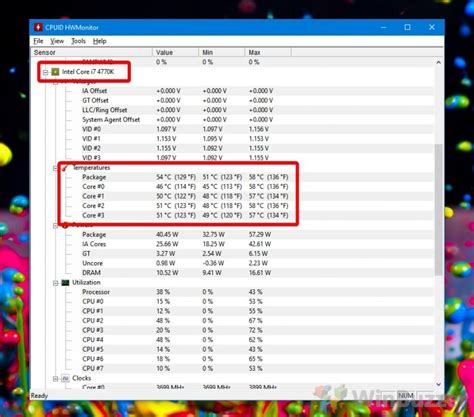This screenshot has height=417, width=474.
Task: Select the Core #0 temperature row
Action: 233,186
